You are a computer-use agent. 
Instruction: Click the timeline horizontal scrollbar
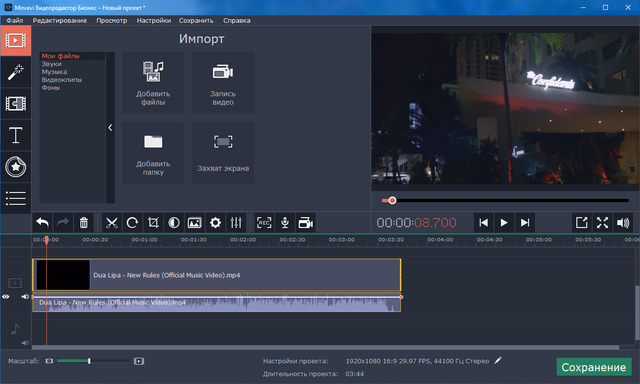point(325,348)
